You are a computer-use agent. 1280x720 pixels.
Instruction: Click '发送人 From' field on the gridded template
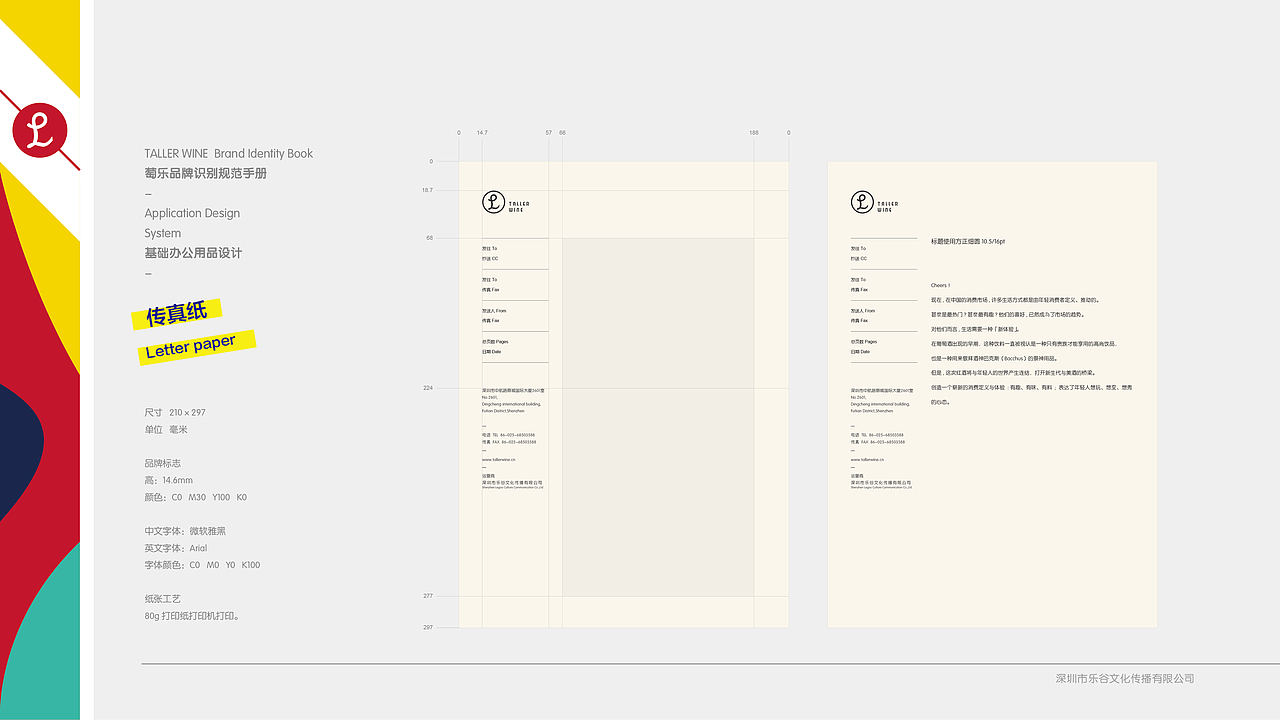494,311
